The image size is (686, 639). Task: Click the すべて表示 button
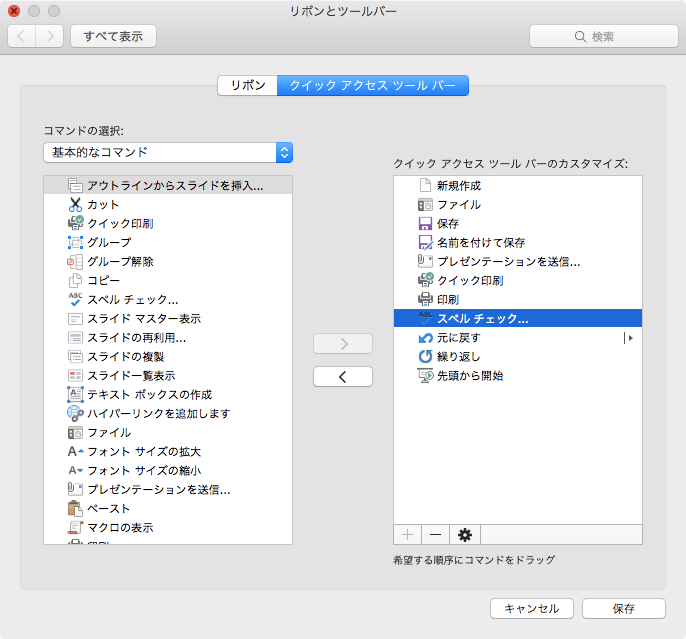tap(113, 37)
